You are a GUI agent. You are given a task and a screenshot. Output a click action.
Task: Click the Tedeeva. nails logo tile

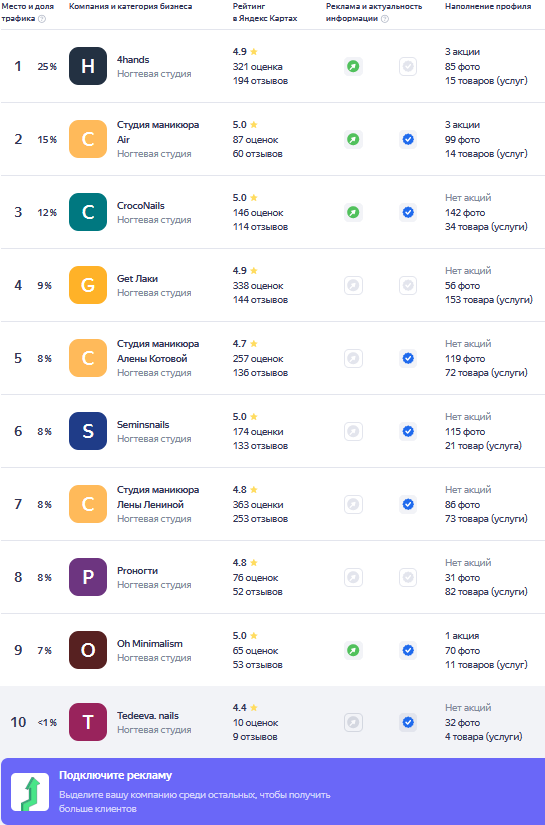point(88,722)
